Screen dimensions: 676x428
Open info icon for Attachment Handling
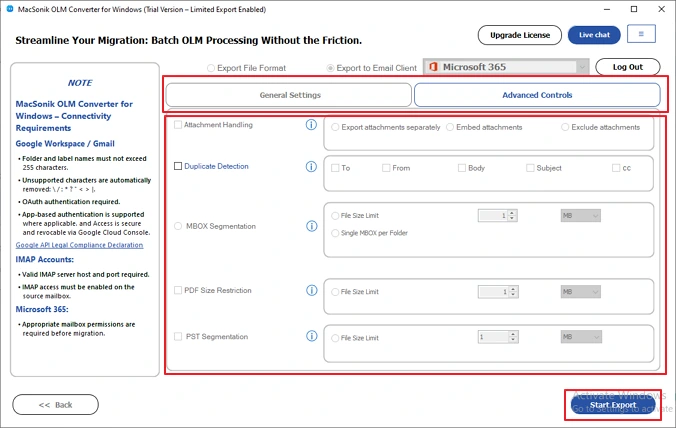311,125
